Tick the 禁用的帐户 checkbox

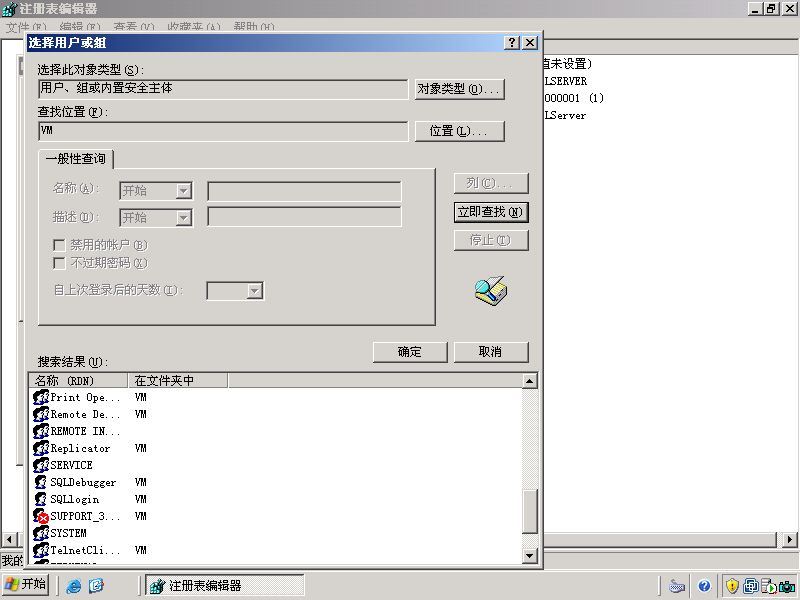(59, 245)
